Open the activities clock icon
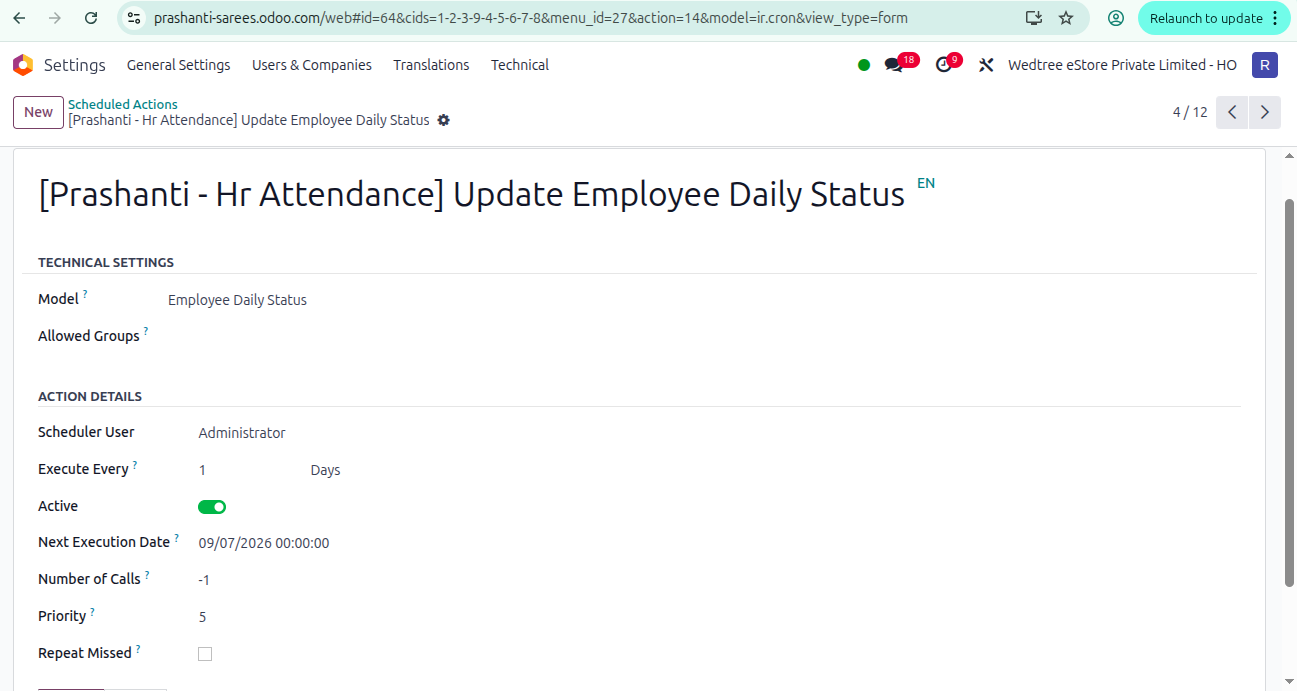 [x=944, y=65]
